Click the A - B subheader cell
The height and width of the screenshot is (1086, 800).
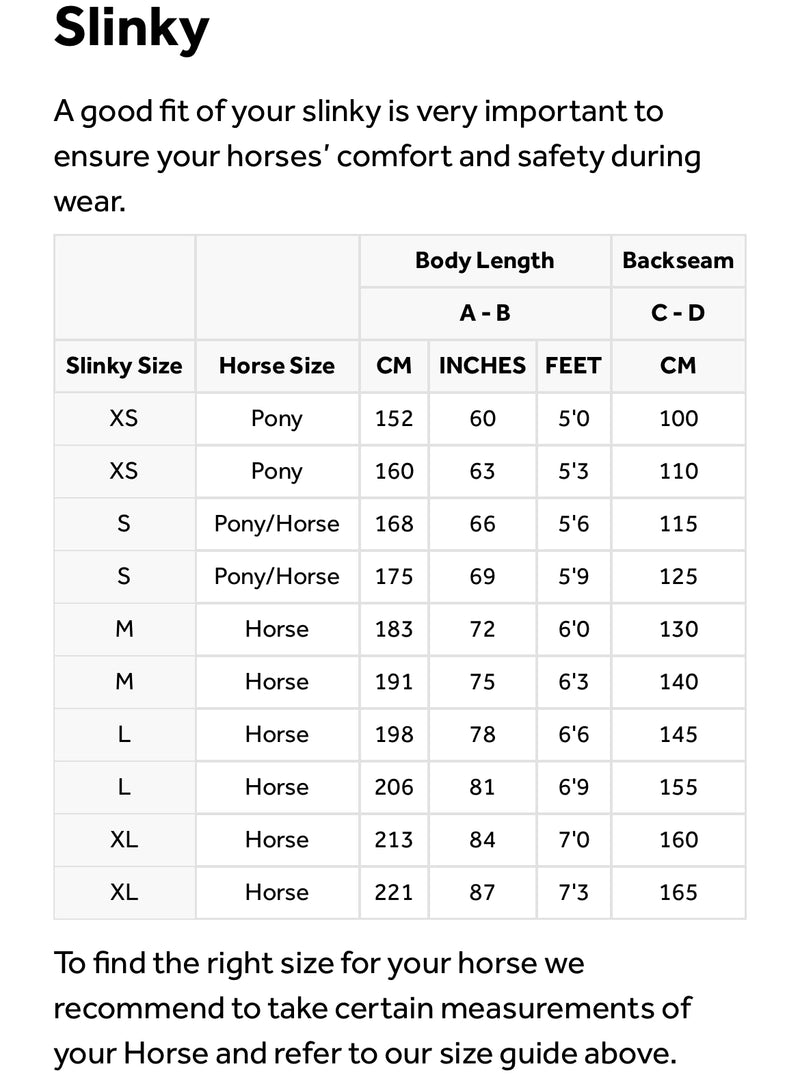click(x=484, y=313)
